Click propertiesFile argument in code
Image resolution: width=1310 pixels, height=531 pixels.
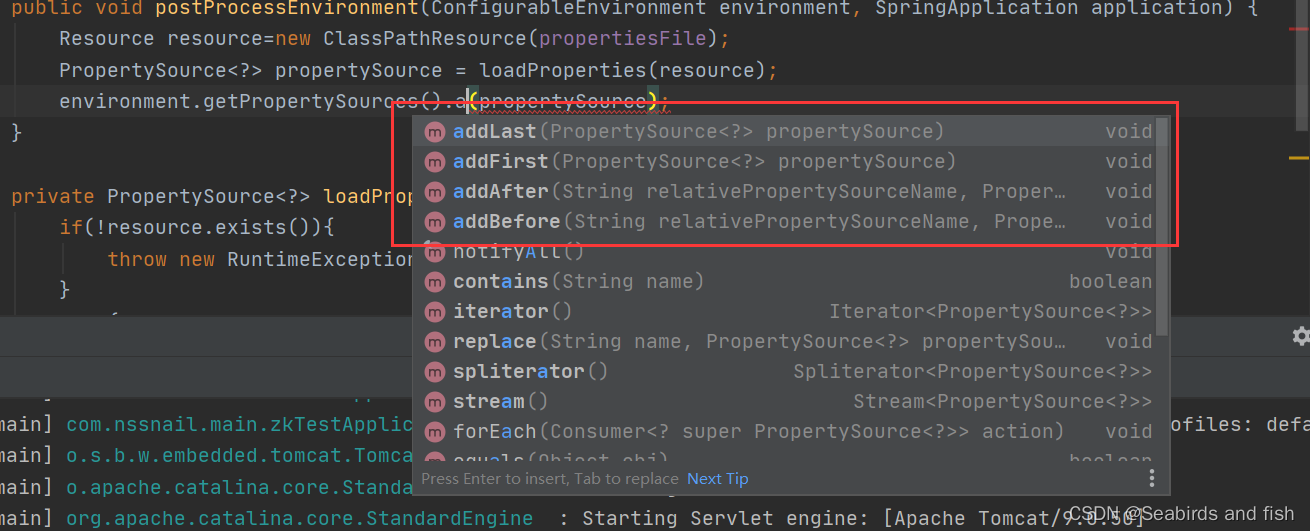(623, 39)
